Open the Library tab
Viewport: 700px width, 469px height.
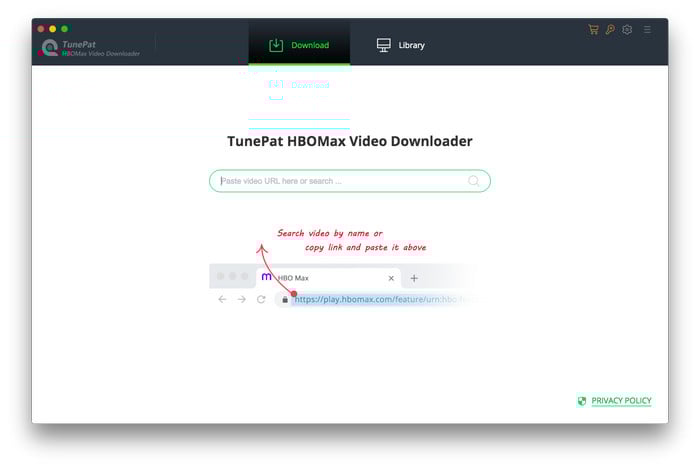400,45
